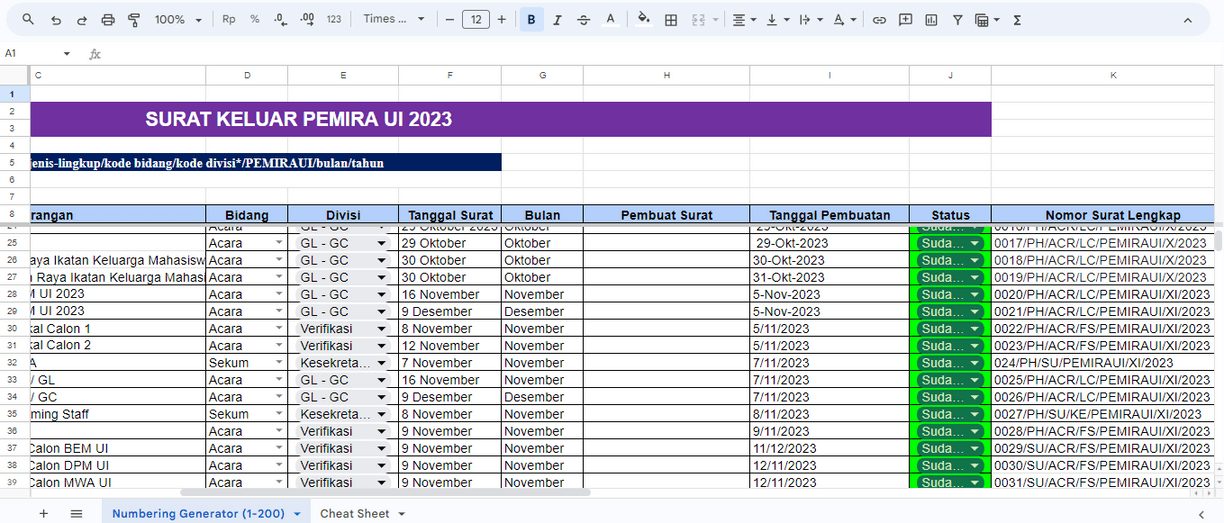
Task: Open text rotation options
Action: coord(845,20)
